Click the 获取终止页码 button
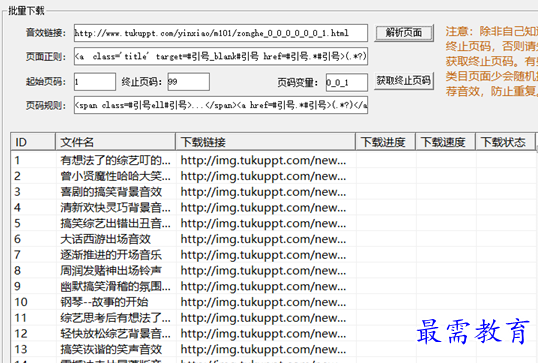 coord(404,81)
